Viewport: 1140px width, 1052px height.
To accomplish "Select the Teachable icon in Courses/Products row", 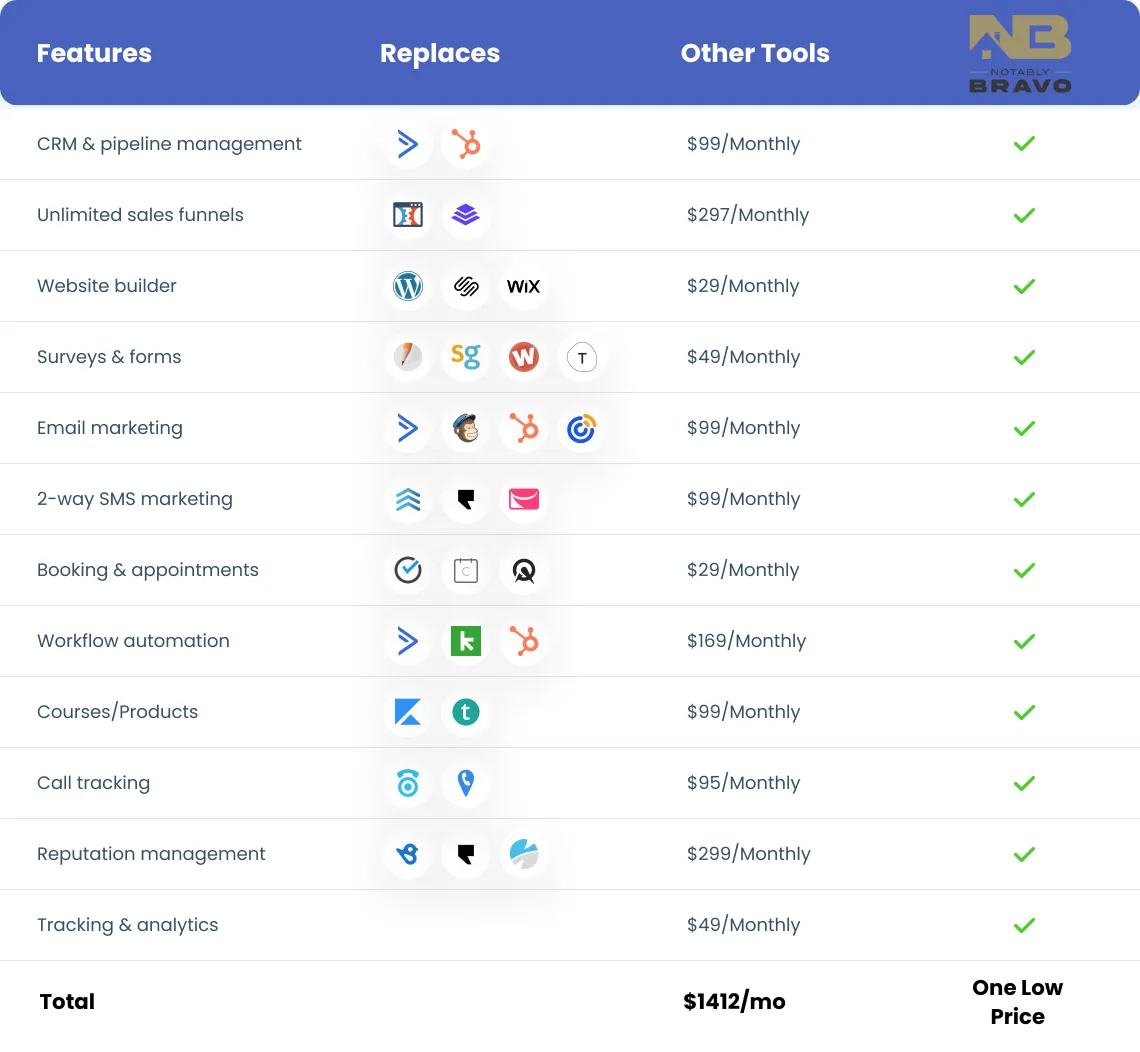I will coord(465,712).
